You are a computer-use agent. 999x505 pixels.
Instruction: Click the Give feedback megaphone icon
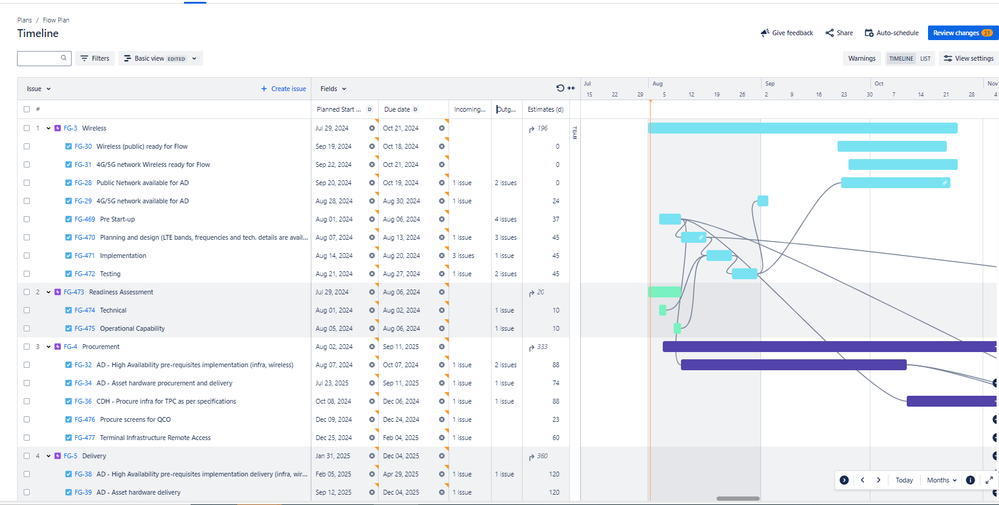[765, 33]
